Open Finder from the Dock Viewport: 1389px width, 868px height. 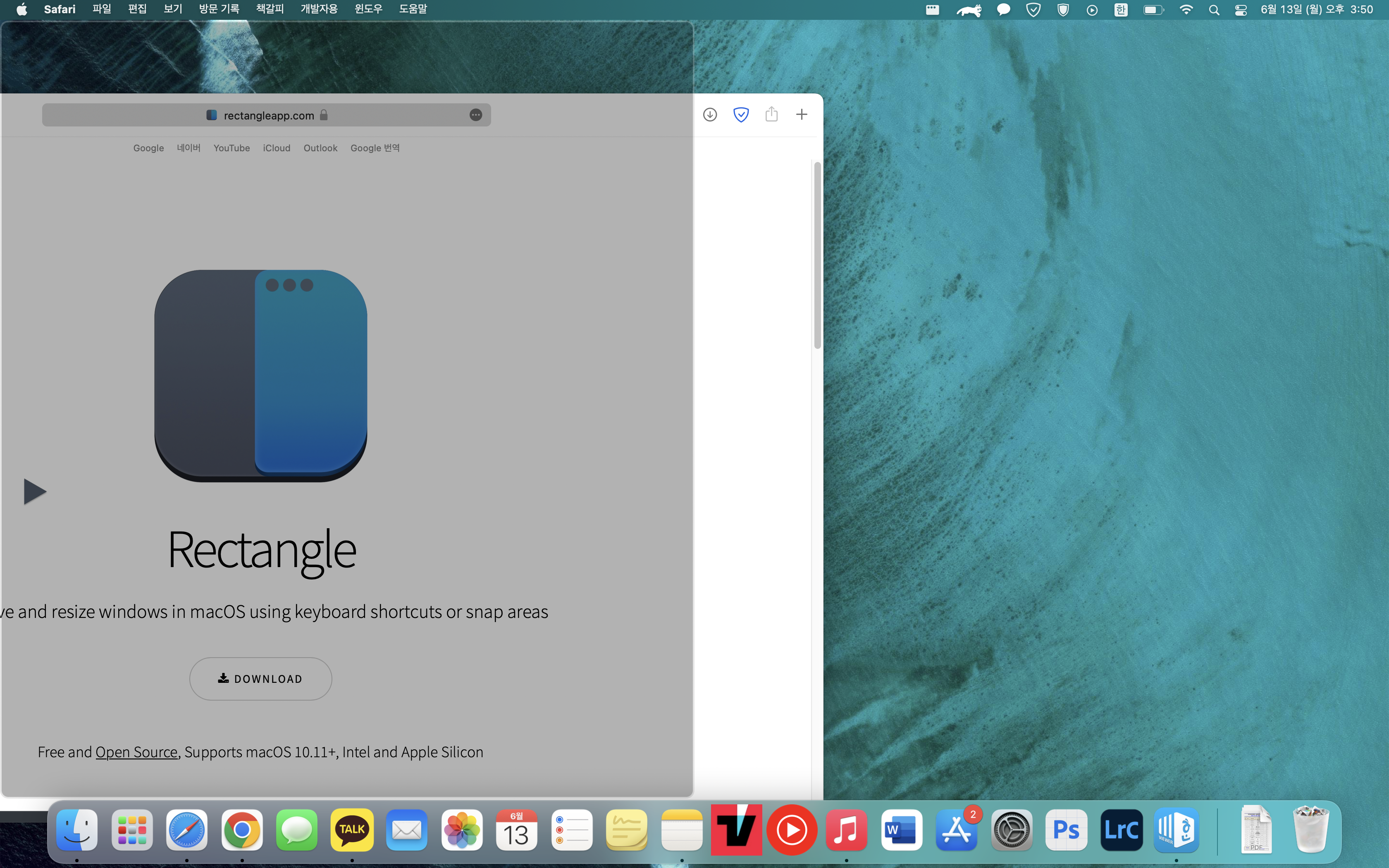click(77, 830)
